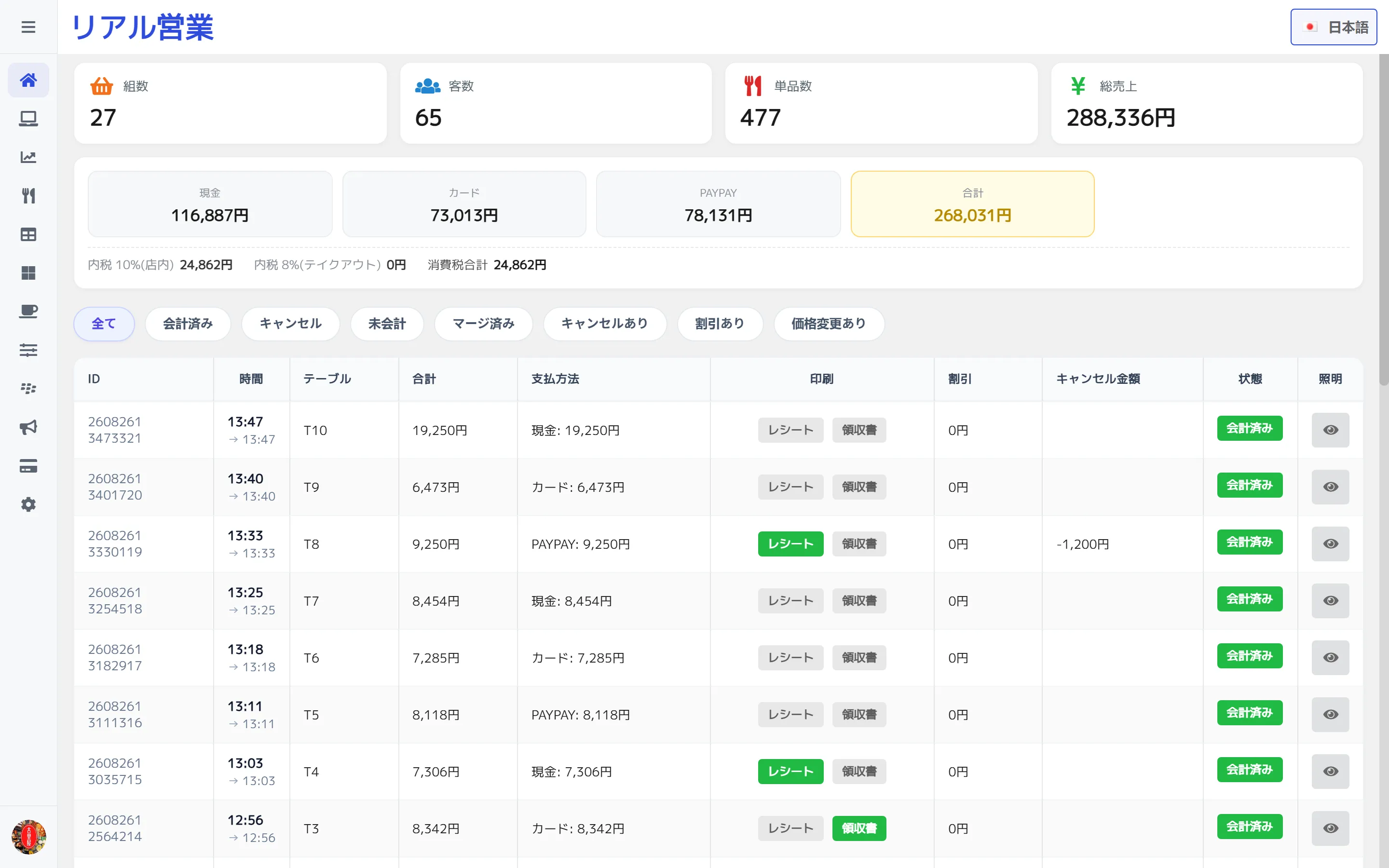Select the 会計済み filter tab
The height and width of the screenshot is (868, 1389).
(x=188, y=324)
